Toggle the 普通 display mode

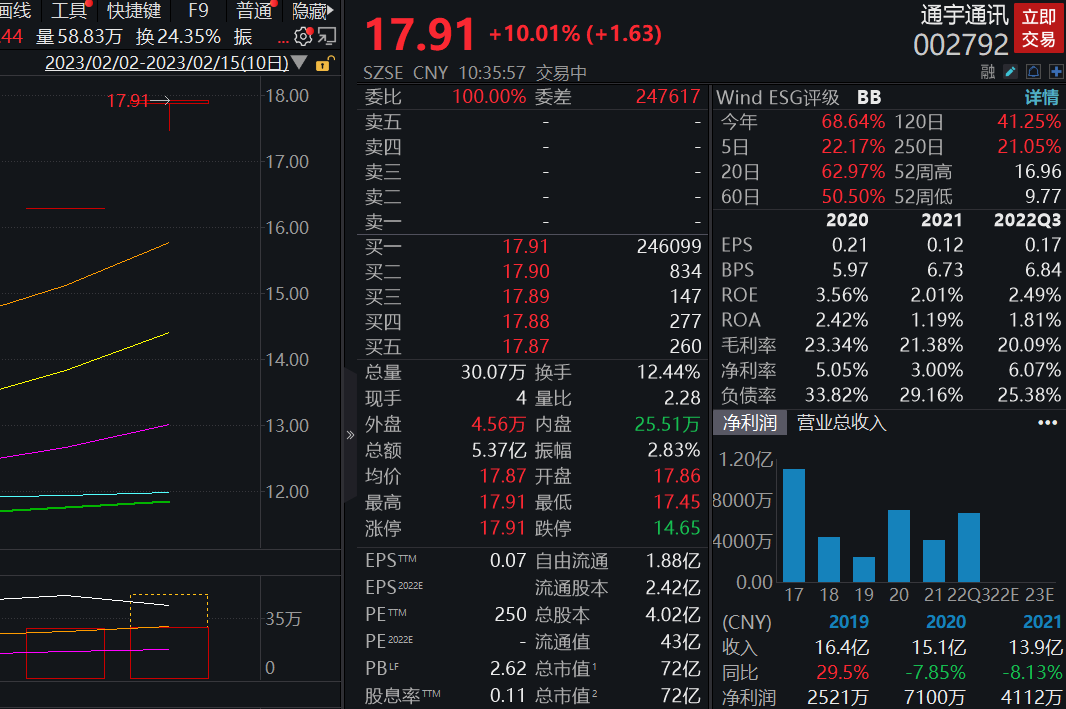coord(254,11)
